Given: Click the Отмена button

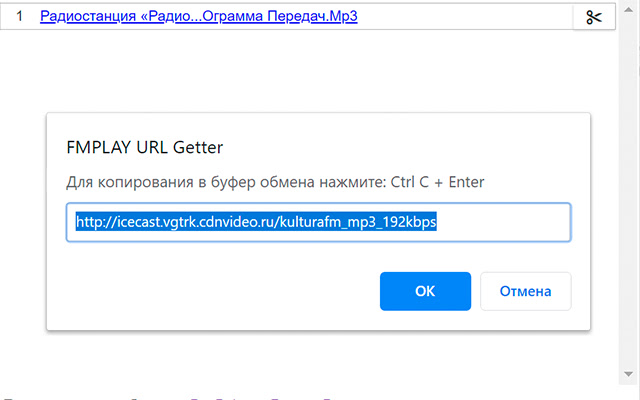Looking at the screenshot, I should point(526,291).
